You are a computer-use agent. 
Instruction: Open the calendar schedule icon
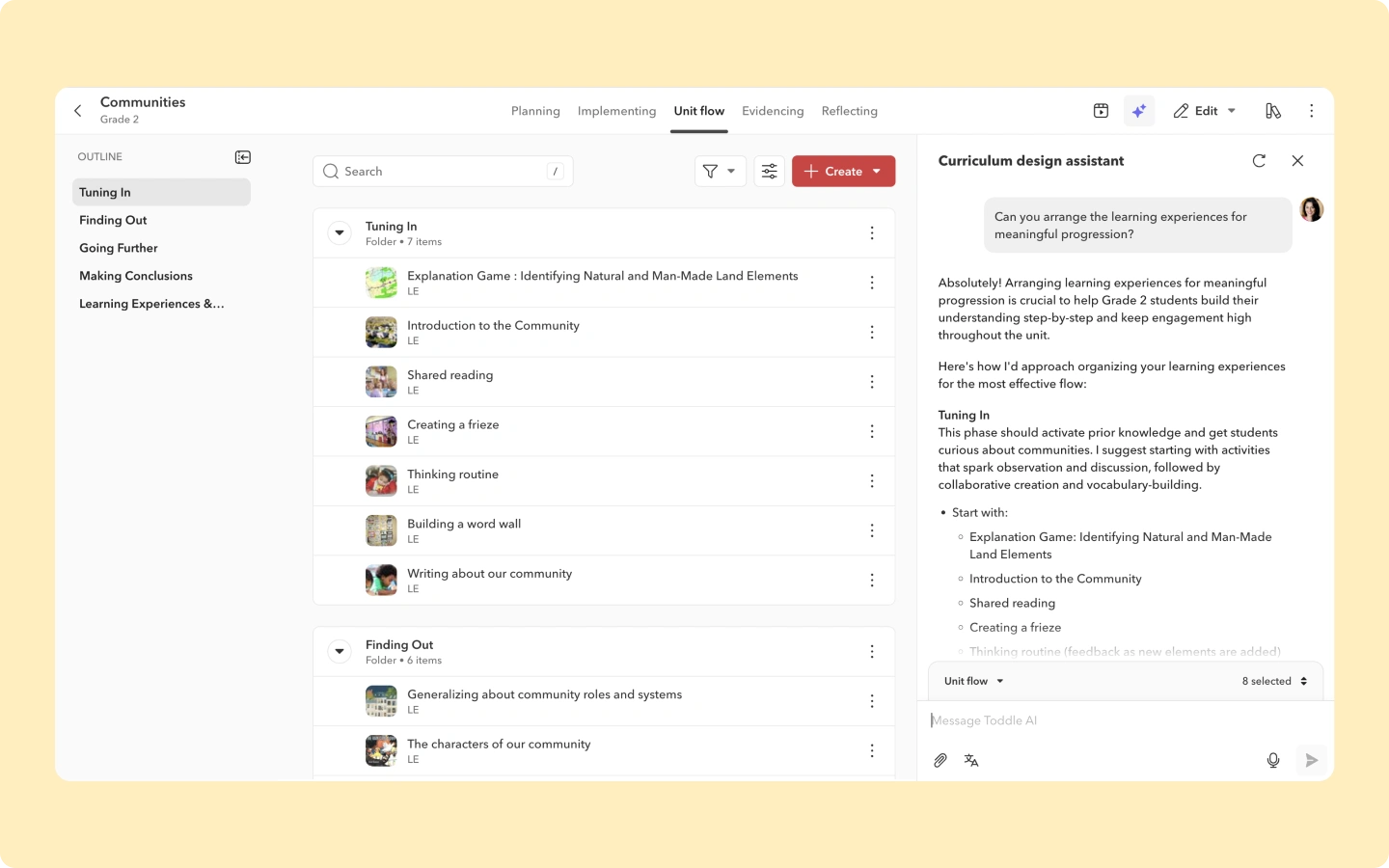pos(1101,111)
